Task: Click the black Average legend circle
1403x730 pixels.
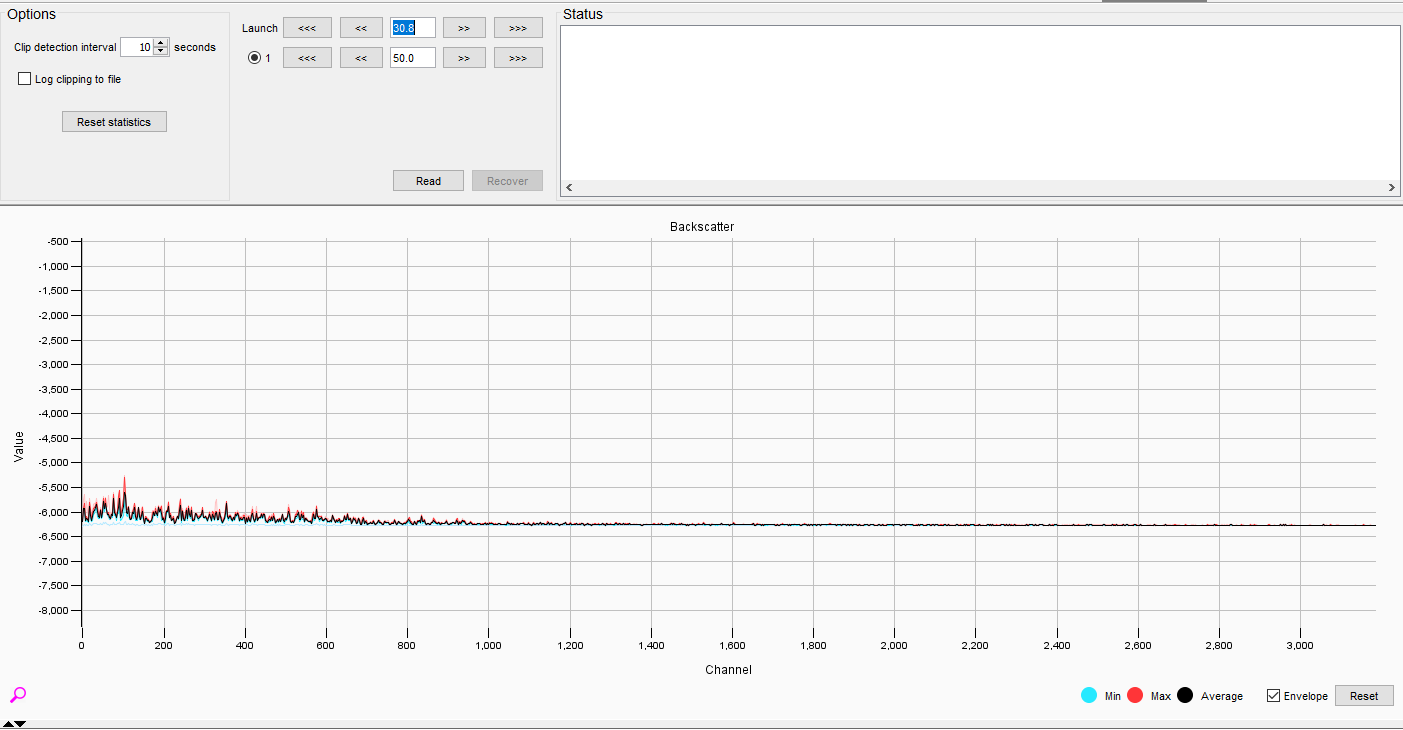Action: tap(1185, 696)
